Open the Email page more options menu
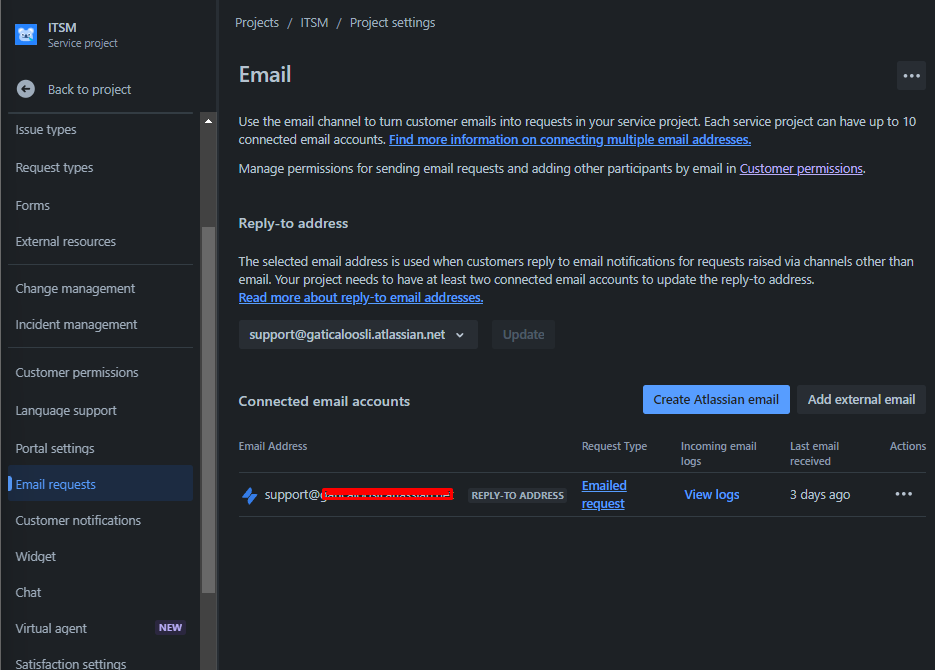The height and width of the screenshot is (670, 935). pyautogui.click(x=911, y=76)
